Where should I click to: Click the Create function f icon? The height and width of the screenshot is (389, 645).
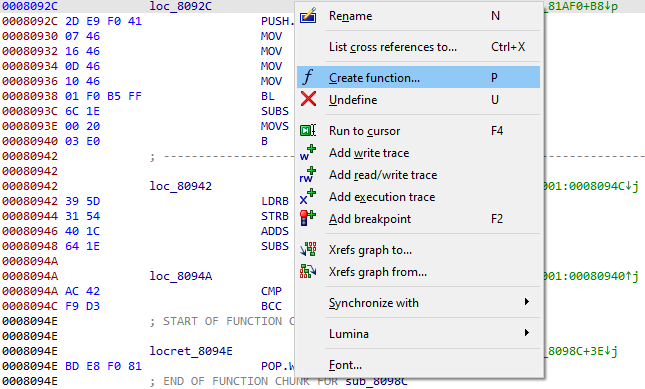[308, 77]
